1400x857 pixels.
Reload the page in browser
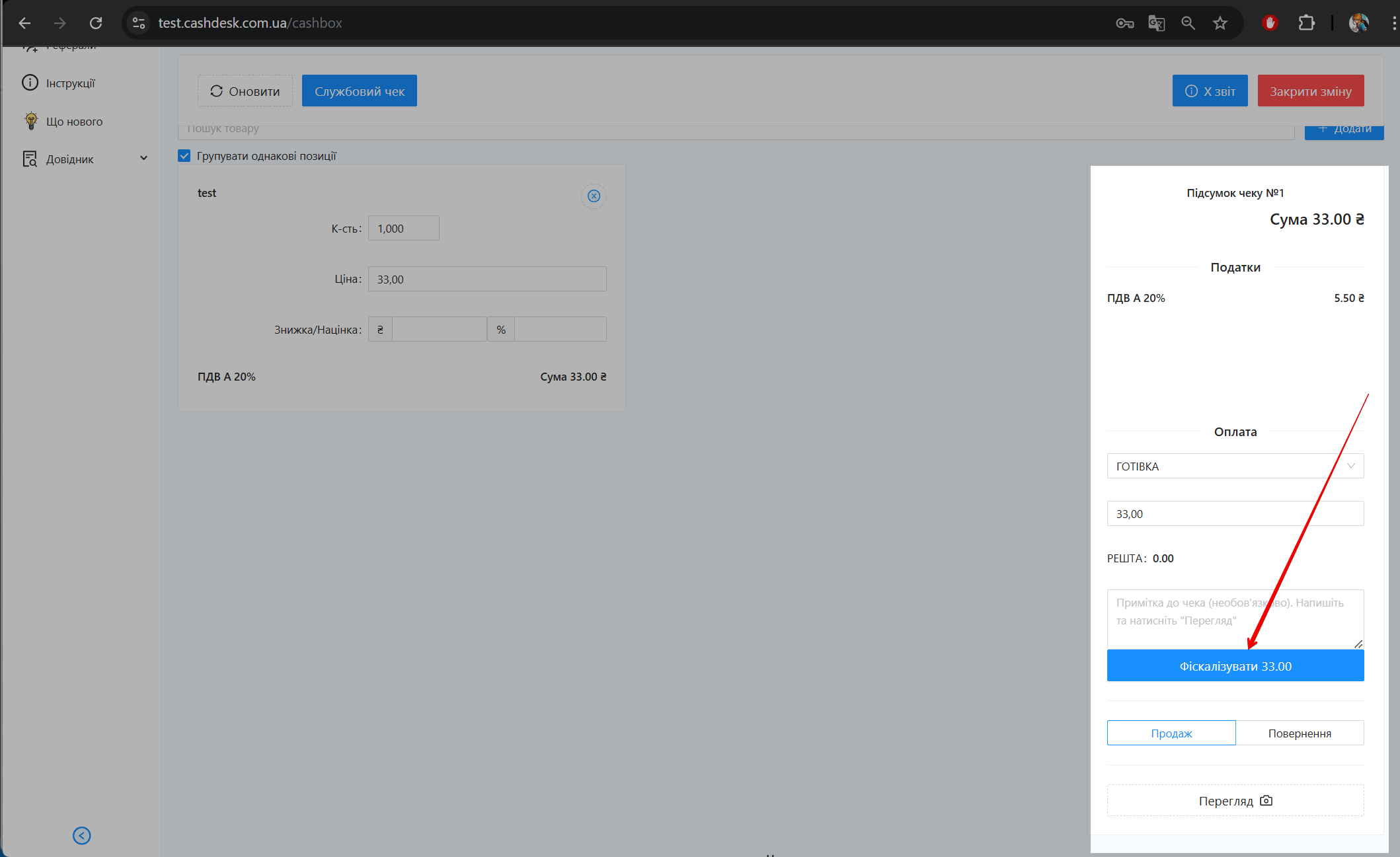click(x=96, y=23)
